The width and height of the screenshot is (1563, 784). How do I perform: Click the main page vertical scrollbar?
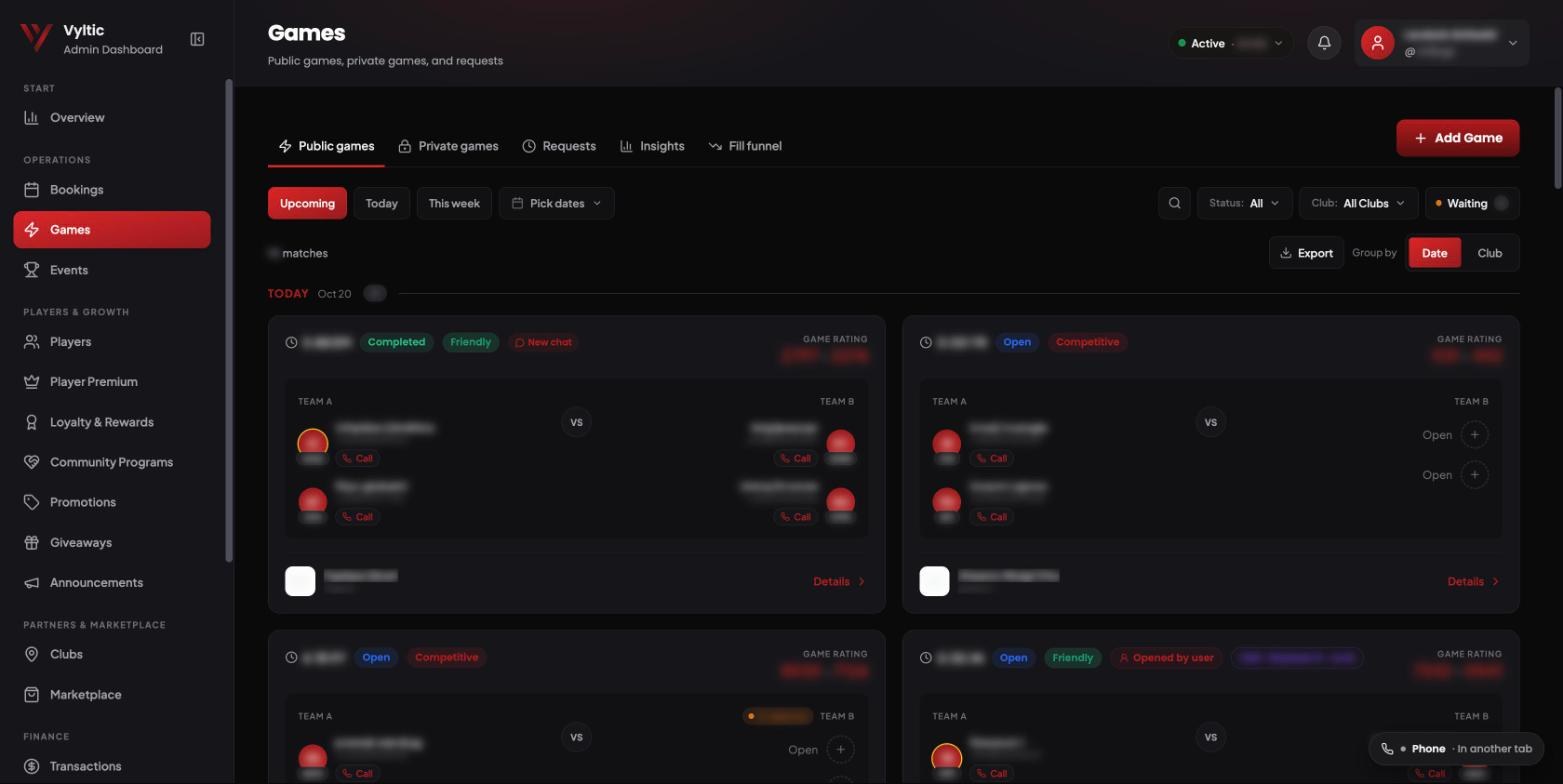[x=1557, y=137]
